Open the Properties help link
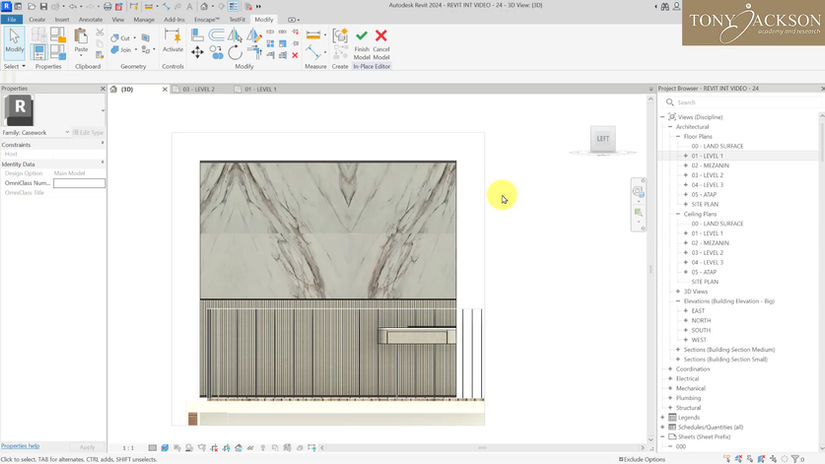Image resolution: width=825 pixels, height=464 pixels. 20,446
